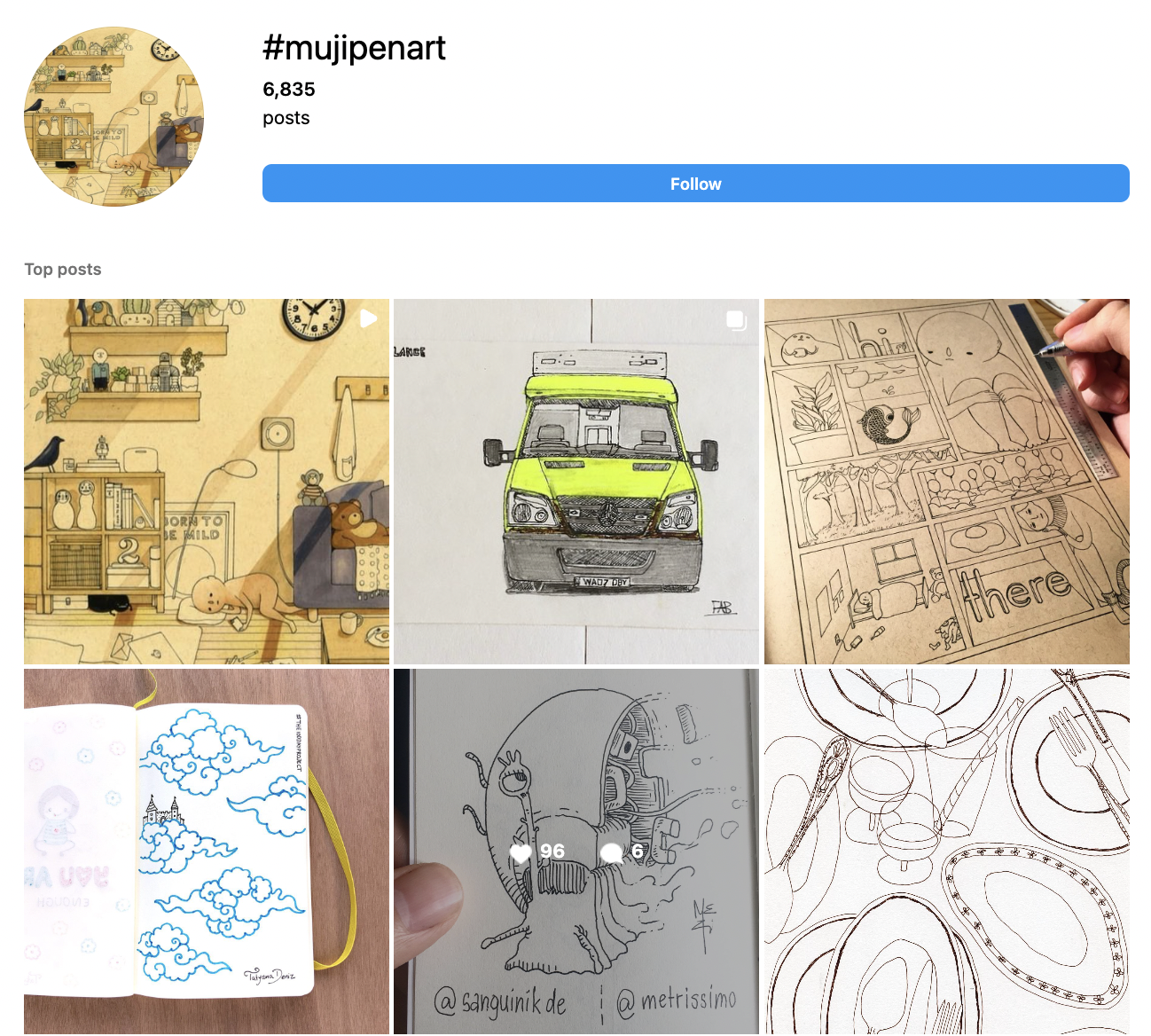Viewport: 1151px width, 1036px height.
Task: Open the snail sketch by @sanguinikde post
Action: click(576, 852)
